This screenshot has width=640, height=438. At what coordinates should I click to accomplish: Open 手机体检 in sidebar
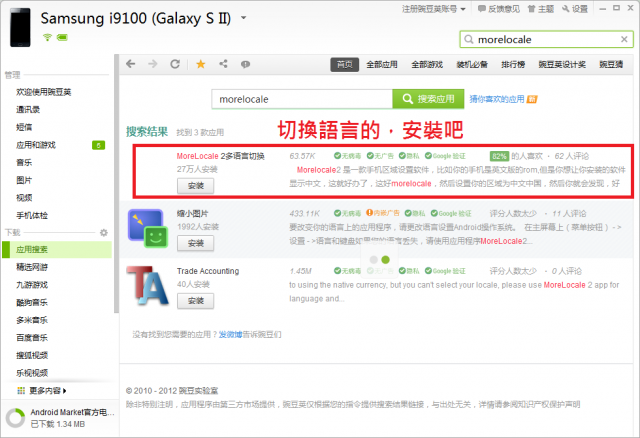32,215
